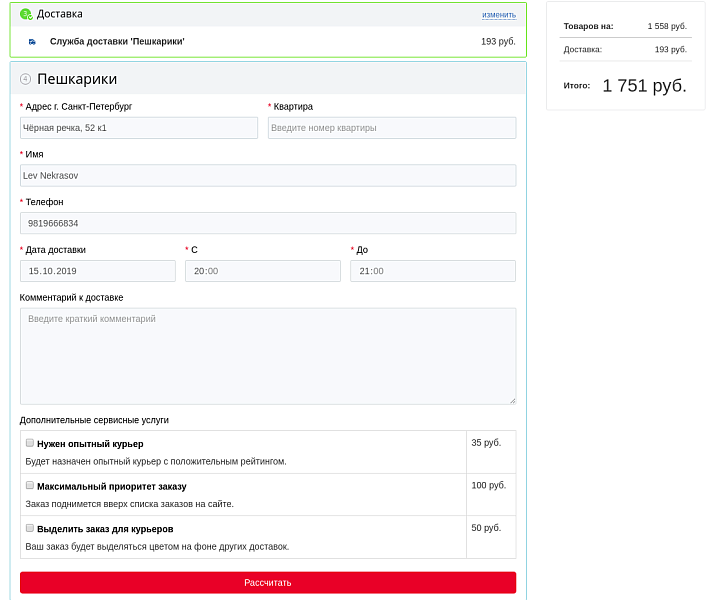Tick the Максимальный приоритет заказу checkbox
This screenshot has height=600, width=719.
30,486
